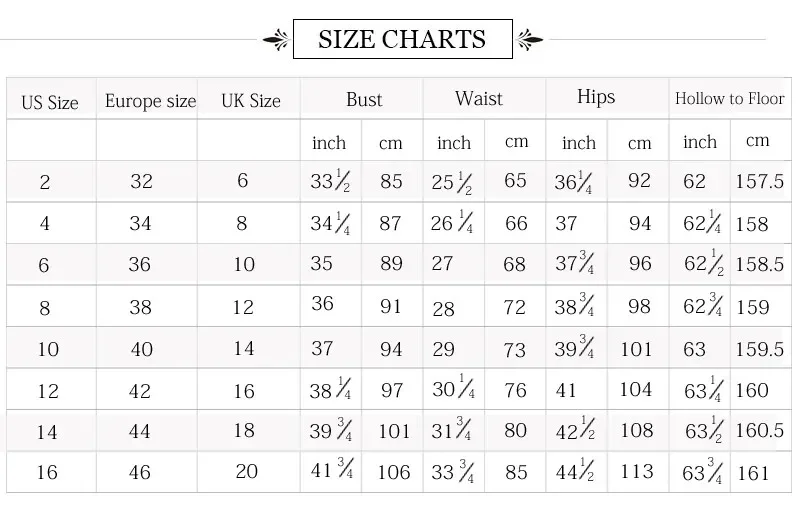Click the left decorative flourish beside the title
Screen dimensions: 800x509
276,40
